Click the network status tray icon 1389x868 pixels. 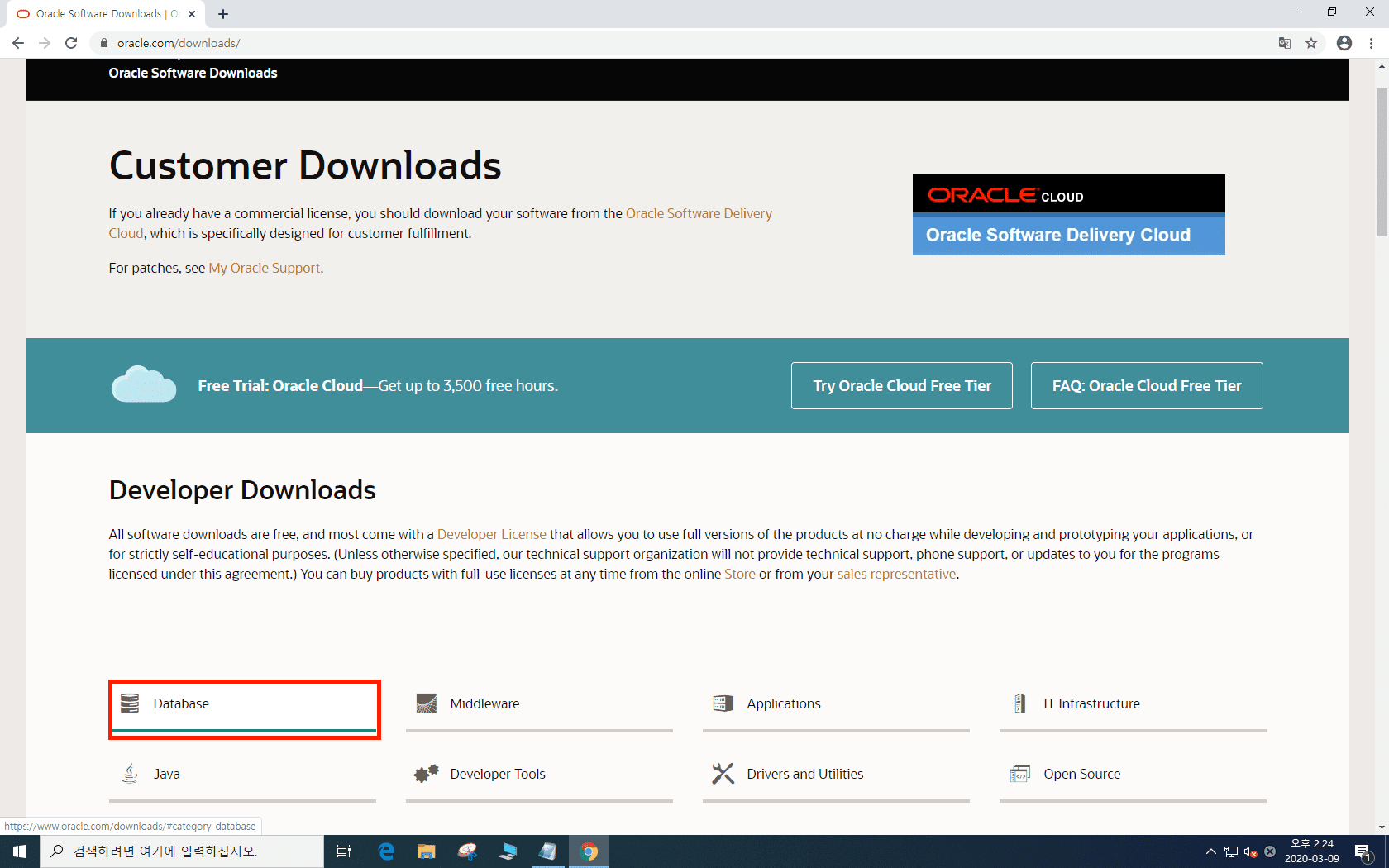(1231, 851)
